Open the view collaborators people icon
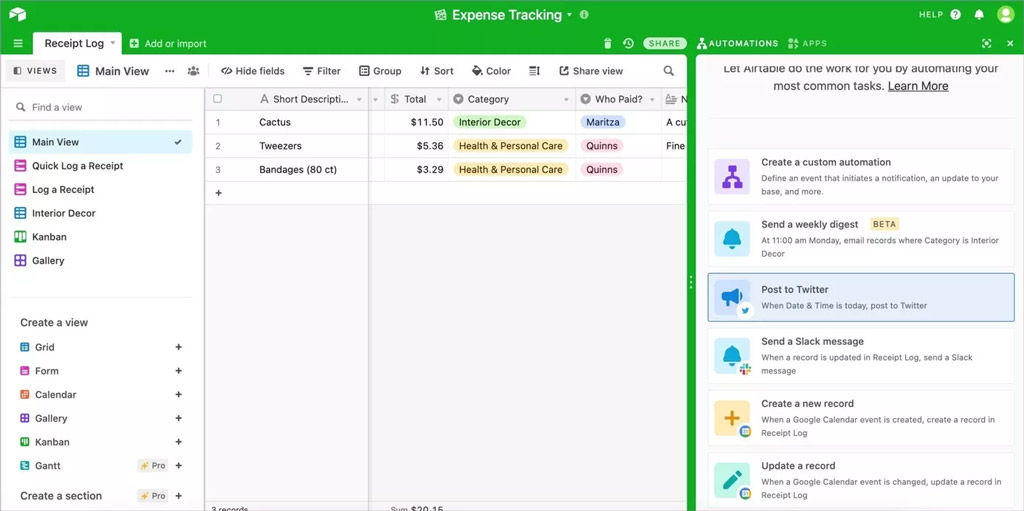This screenshot has height=511, width=1024. [x=193, y=71]
